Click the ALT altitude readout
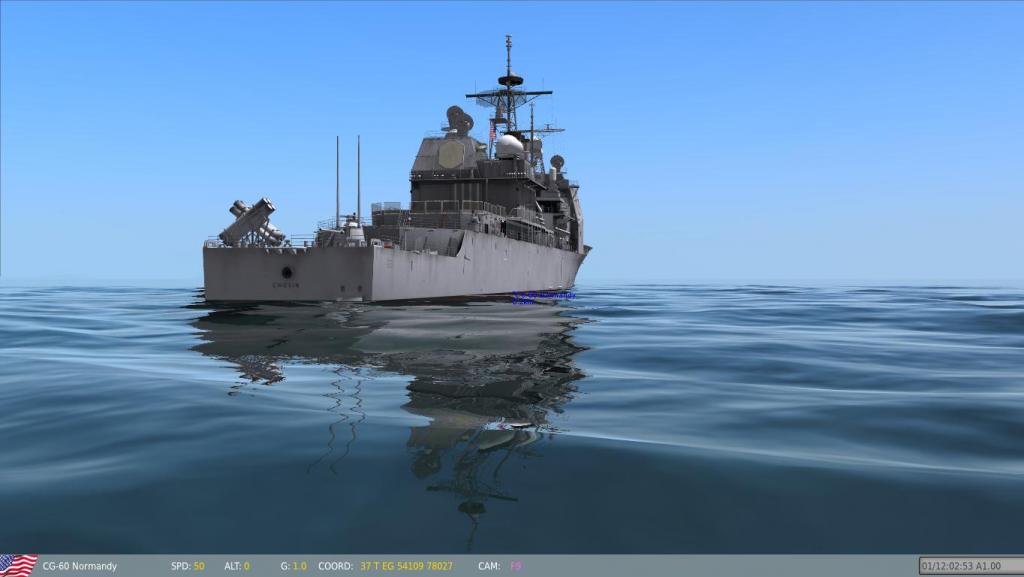 pos(237,567)
